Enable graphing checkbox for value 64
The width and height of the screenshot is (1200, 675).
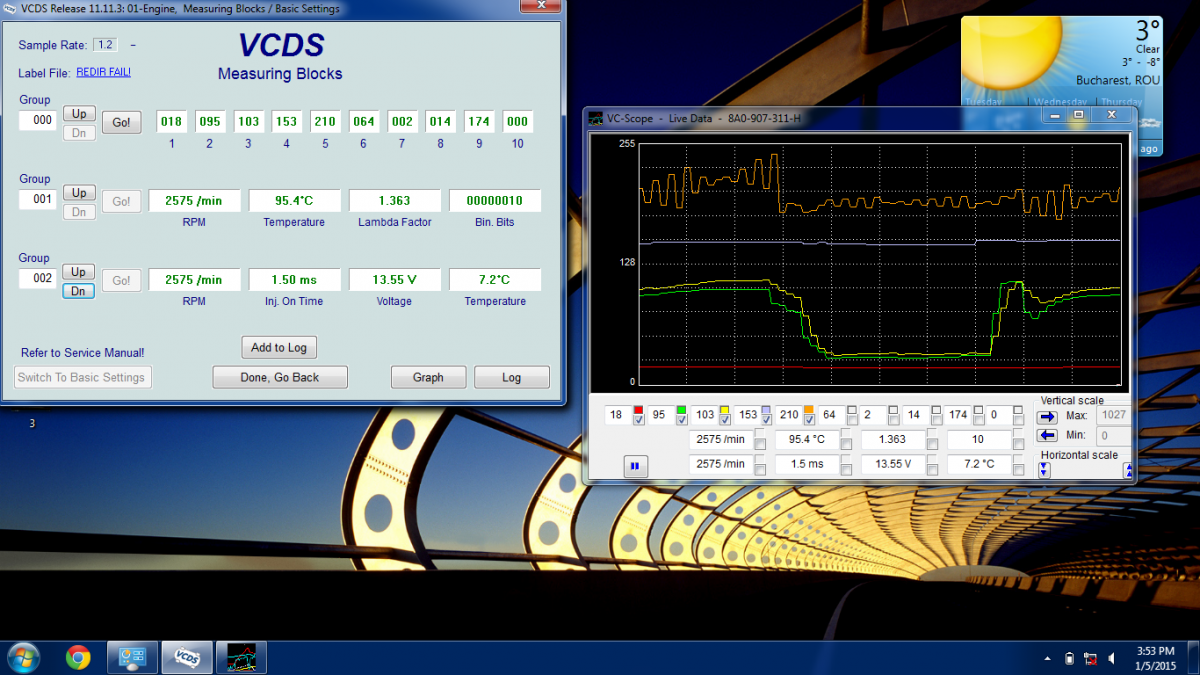tap(851, 420)
